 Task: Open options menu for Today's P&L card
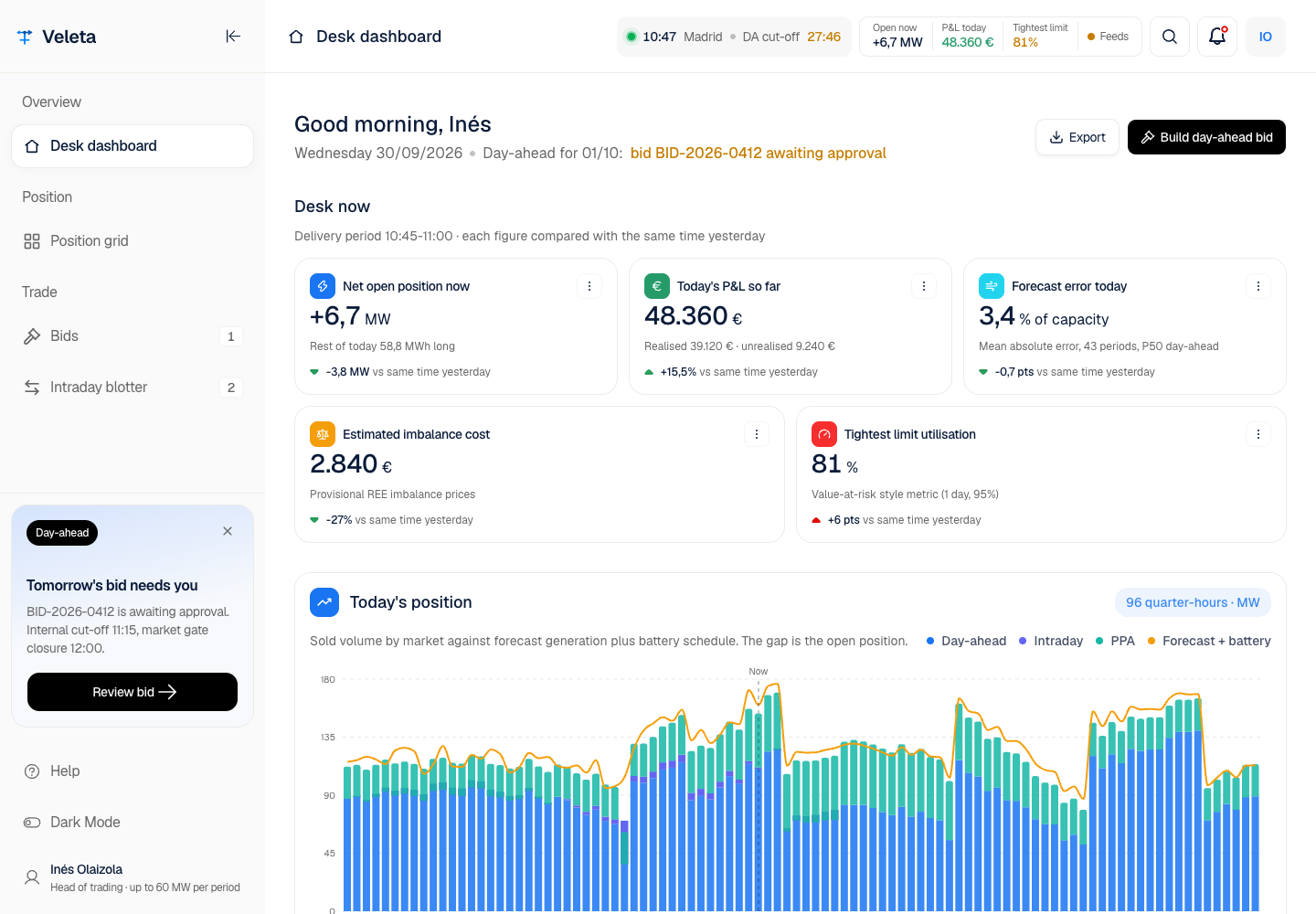[x=924, y=286]
